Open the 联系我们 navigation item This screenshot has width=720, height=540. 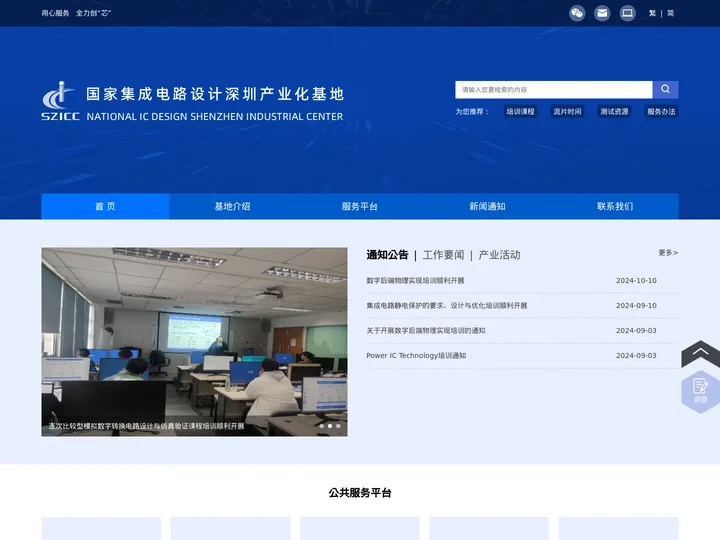[615, 206]
